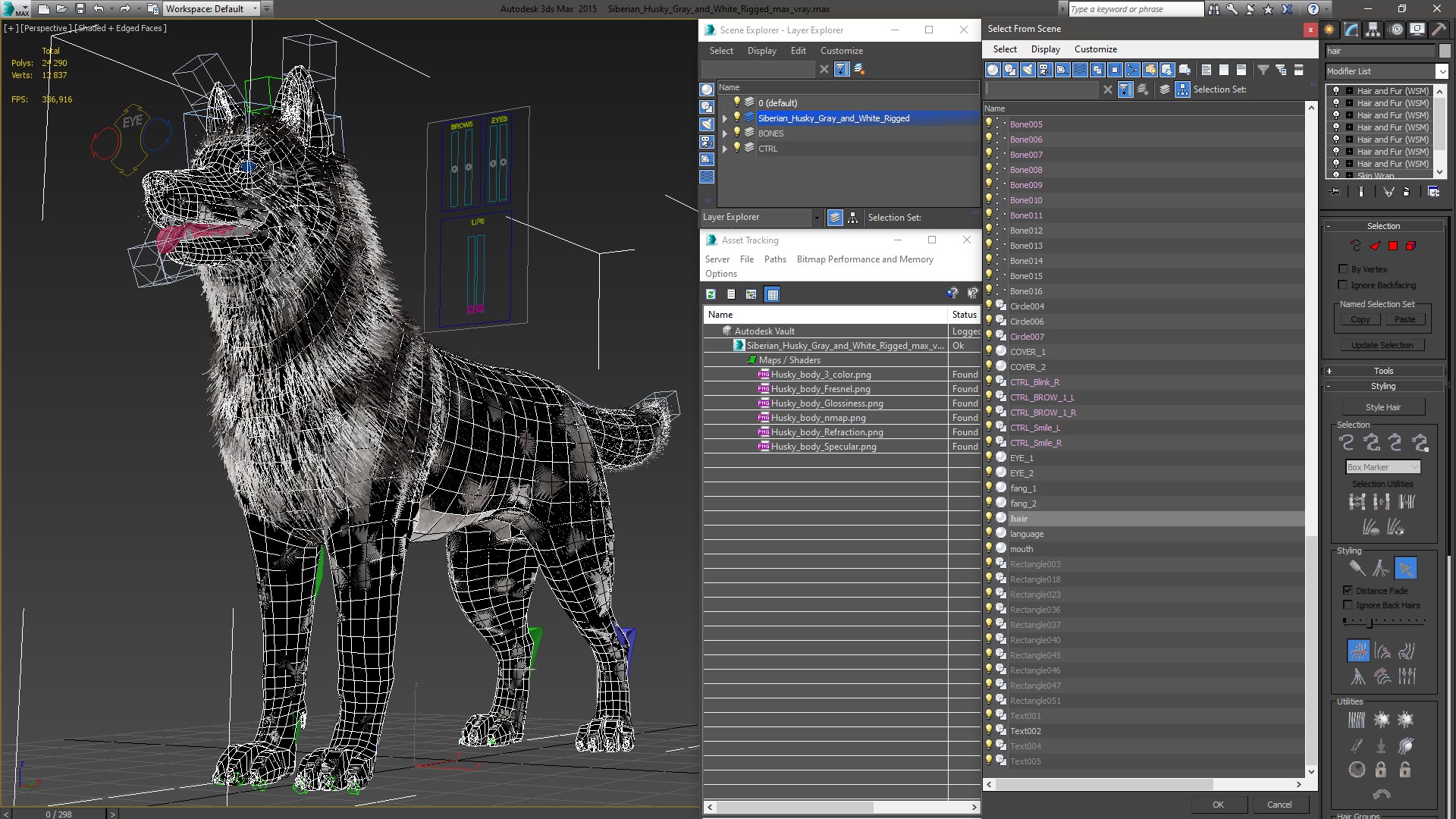Click the Polygon selection icon in Selection rollout
This screenshot has width=1456, height=819.
click(1393, 246)
